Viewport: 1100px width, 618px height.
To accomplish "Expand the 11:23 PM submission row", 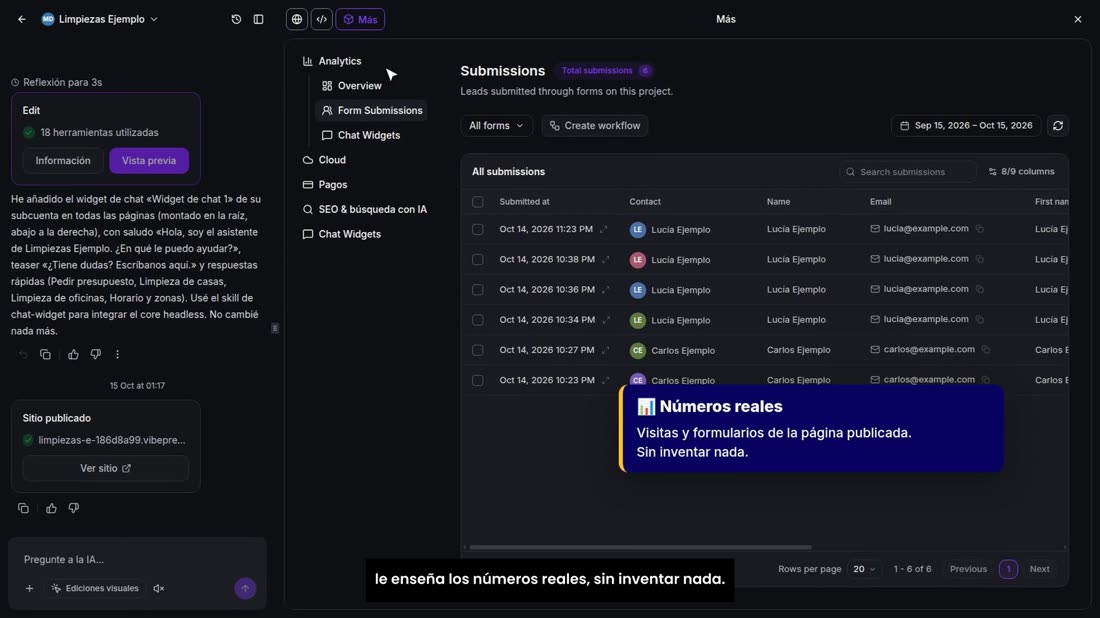I will click(604, 229).
